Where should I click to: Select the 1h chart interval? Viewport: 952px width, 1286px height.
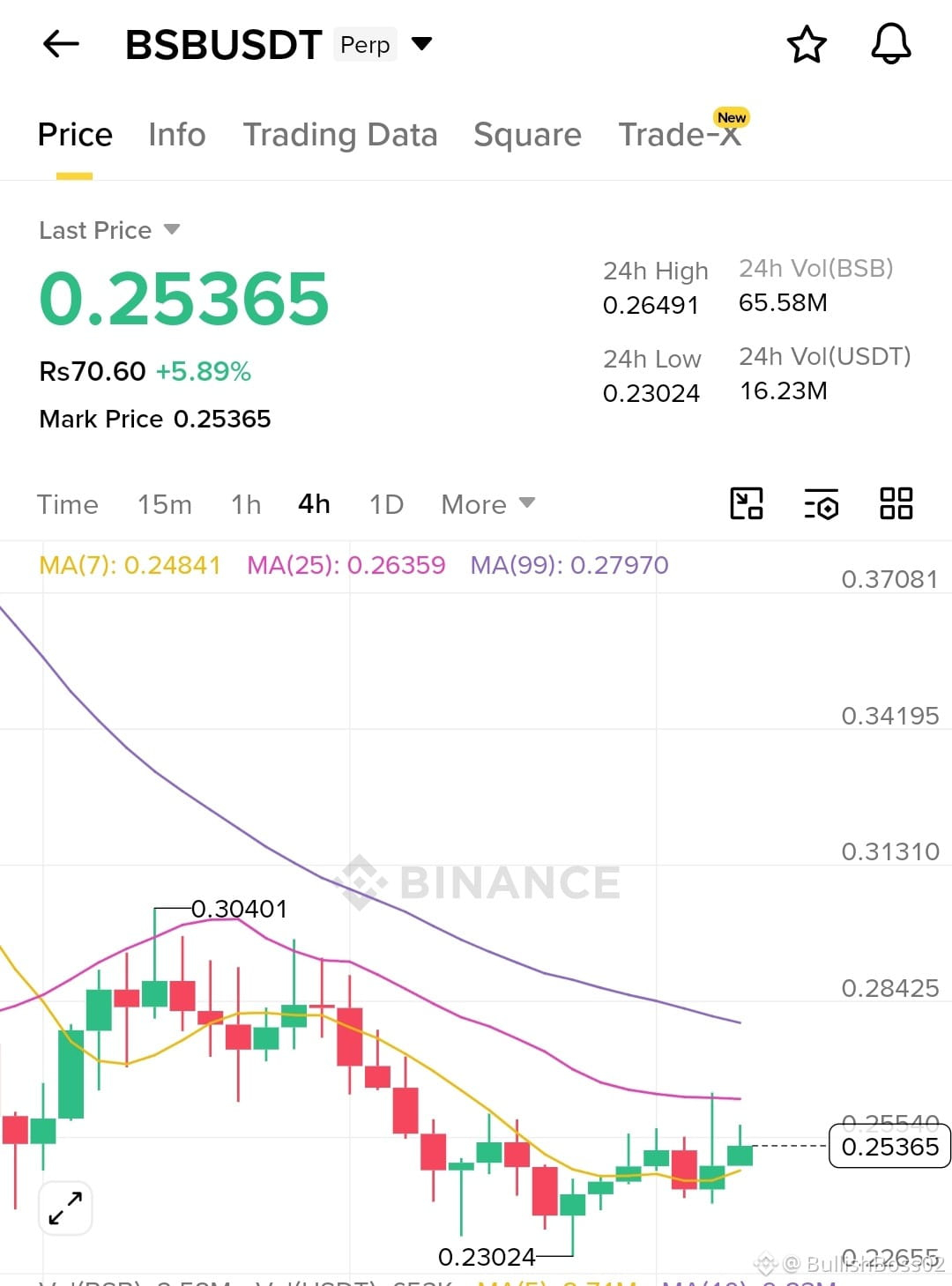pos(246,504)
